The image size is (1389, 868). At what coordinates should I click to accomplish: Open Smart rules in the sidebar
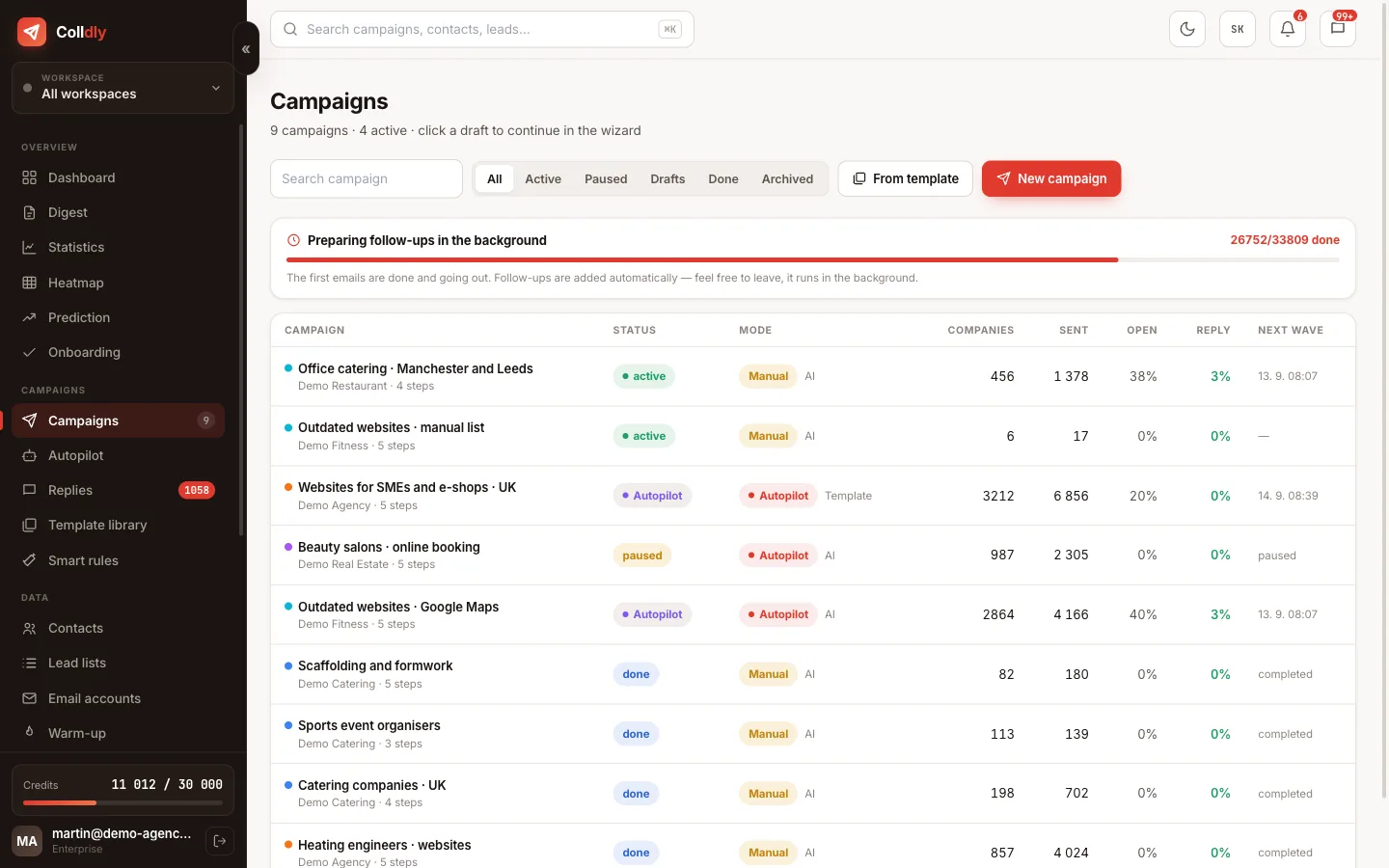pos(118,560)
